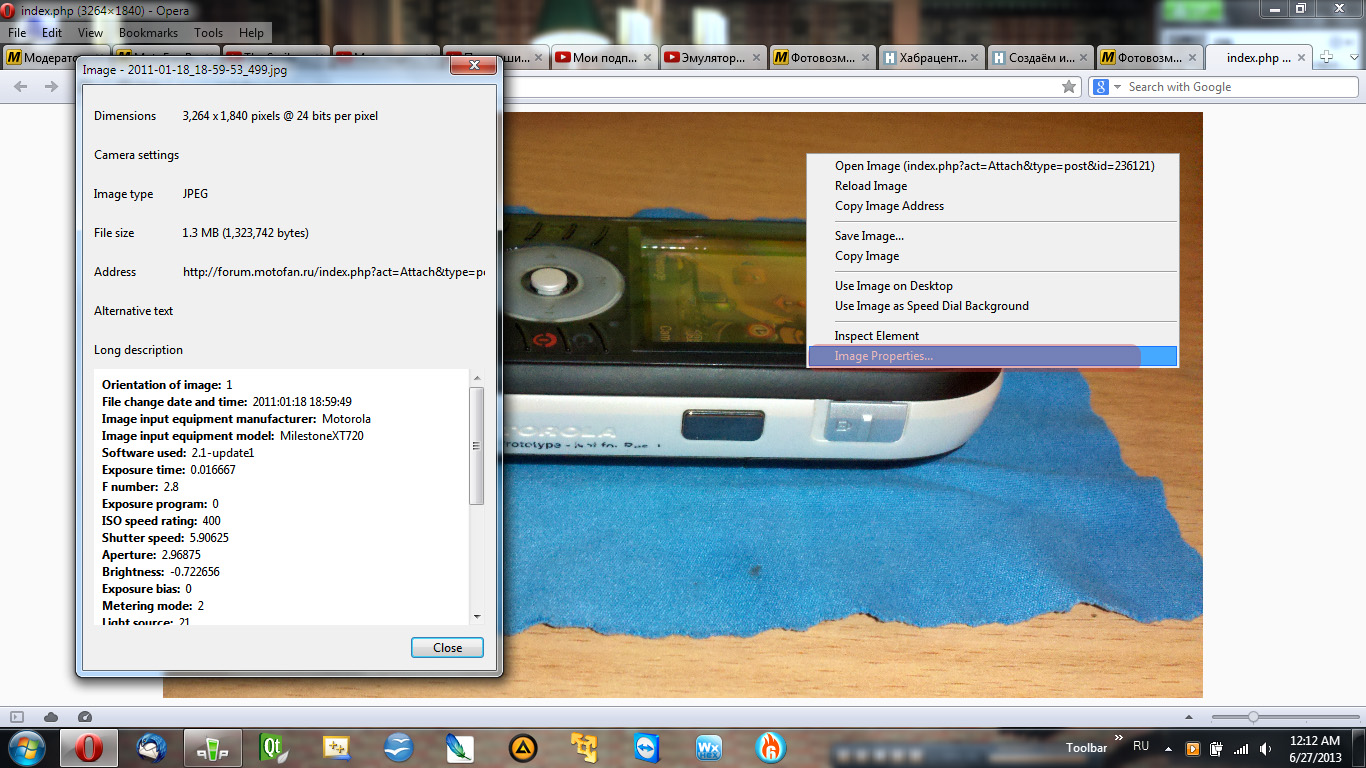Go forward with Opera's forward arrow
Image resolution: width=1366 pixels, height=768 pixels.
(x=51, y=87)
